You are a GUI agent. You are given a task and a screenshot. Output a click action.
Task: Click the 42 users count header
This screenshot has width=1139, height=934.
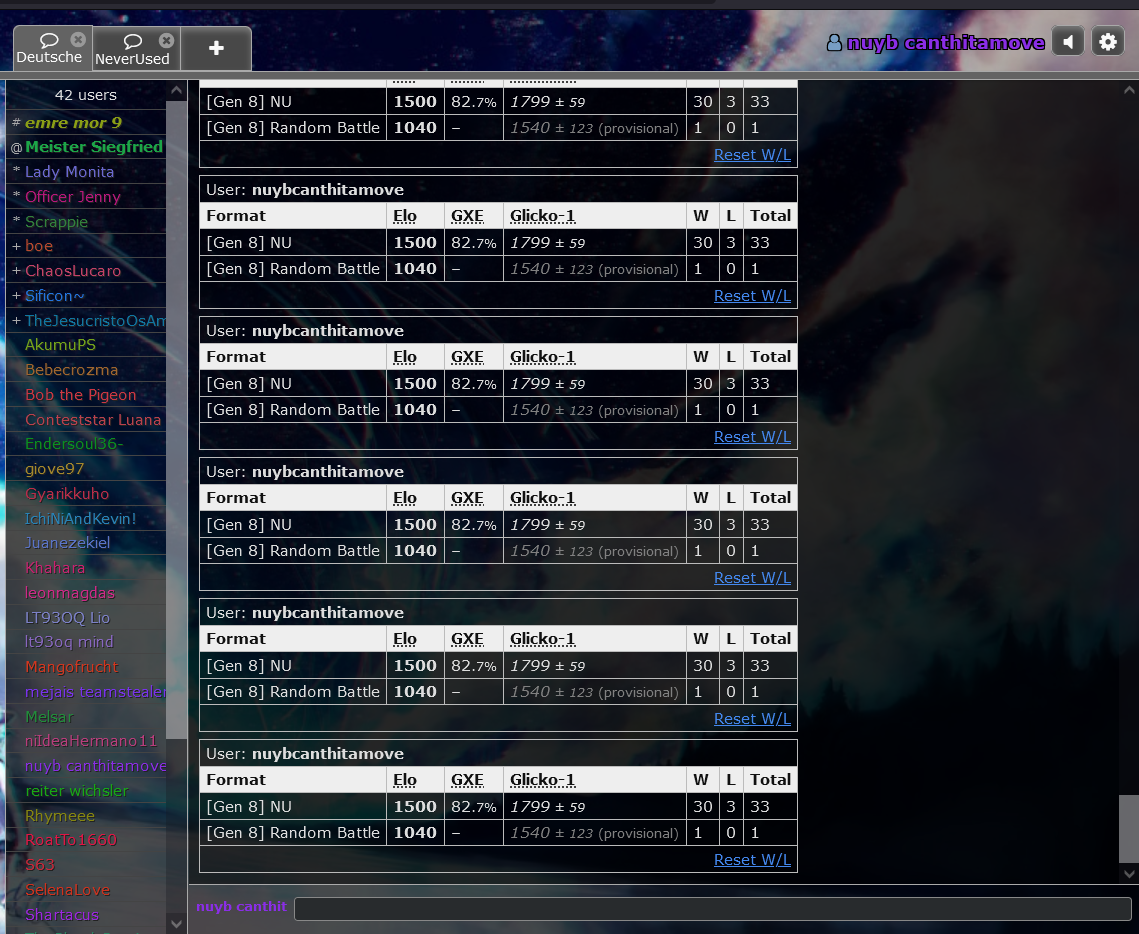tap(86, 95)
